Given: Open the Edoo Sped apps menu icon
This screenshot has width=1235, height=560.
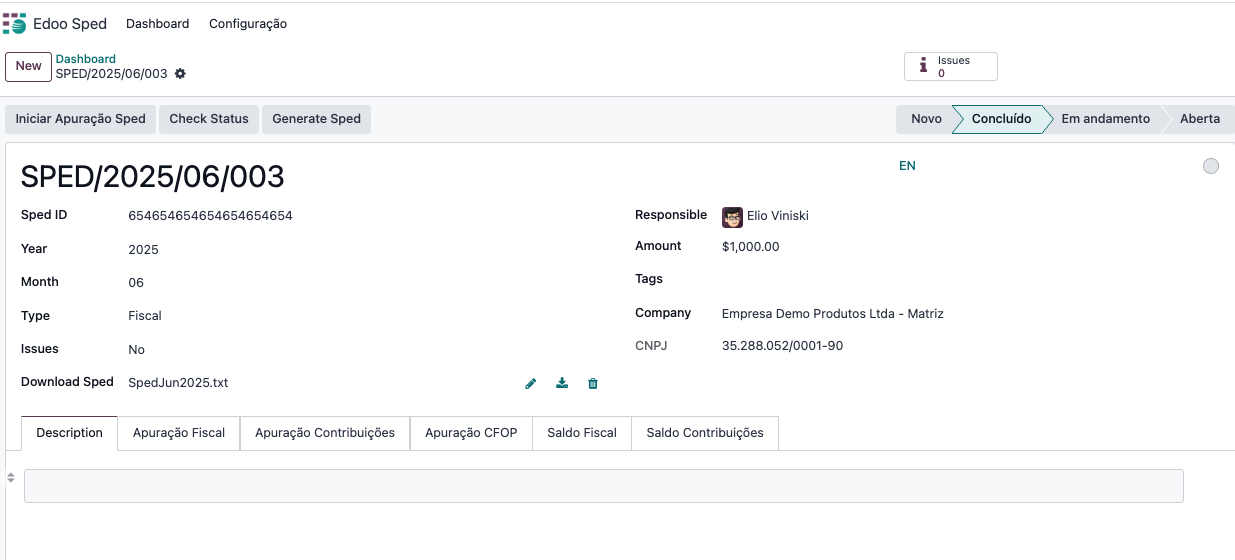Looking at the screenshot, I should (14, 23).
